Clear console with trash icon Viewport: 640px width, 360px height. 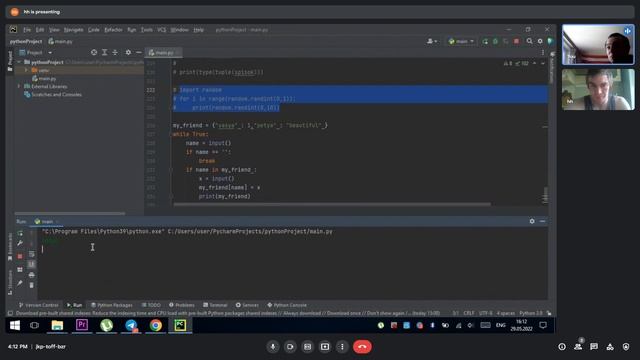32,285
